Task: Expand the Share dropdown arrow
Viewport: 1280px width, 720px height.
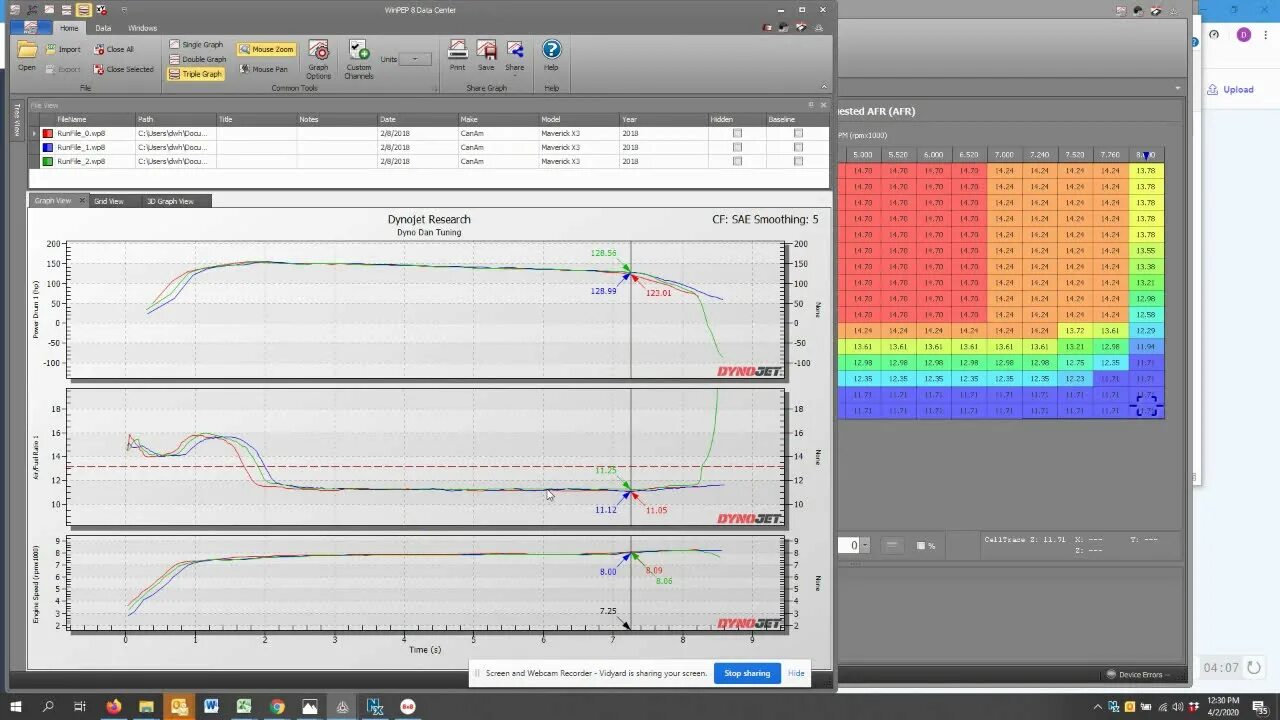Action: tap(515, 74)
